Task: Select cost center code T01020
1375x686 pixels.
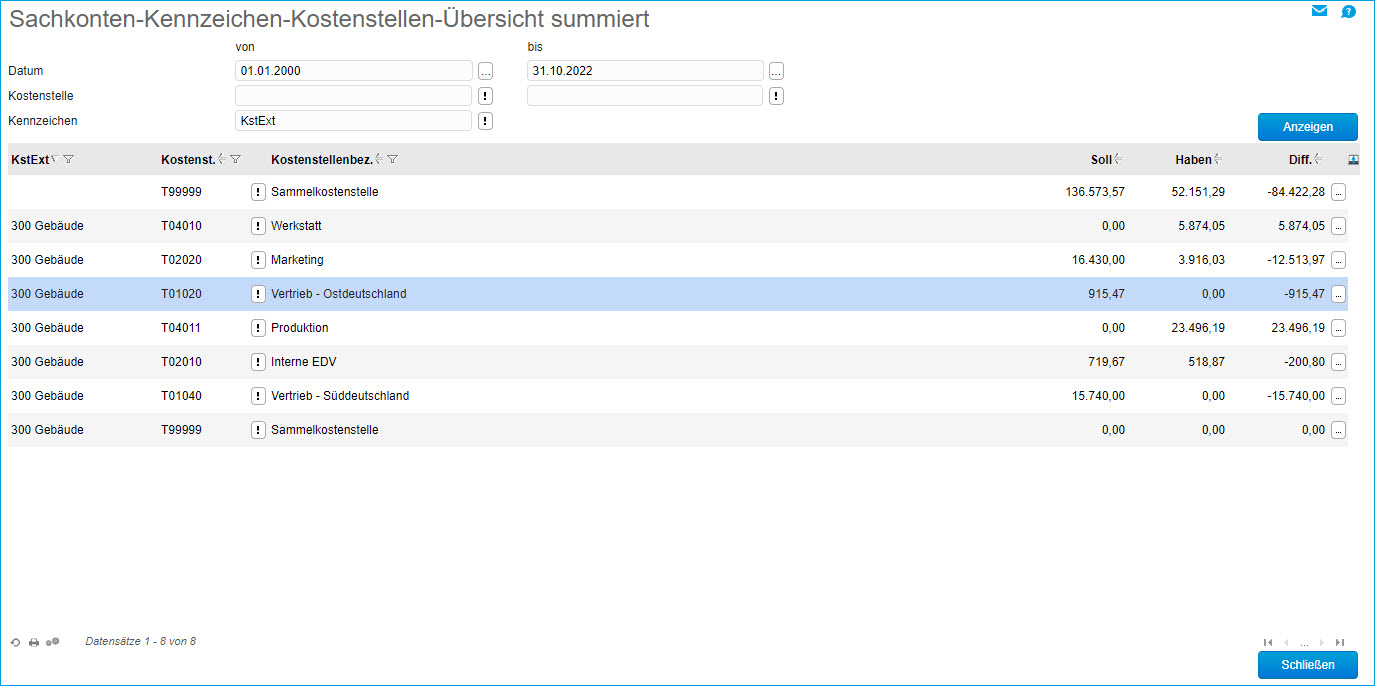Action: [181, 294]
